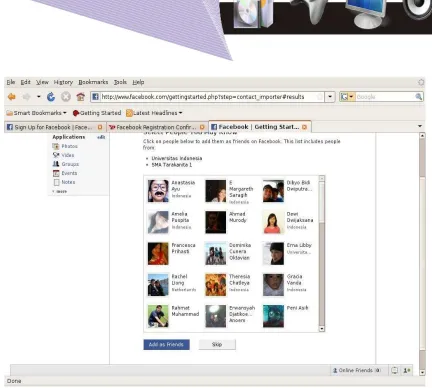Open the URL bar history dropdown
This screenshot has height=388, width=432.
[x=330, y=97]
